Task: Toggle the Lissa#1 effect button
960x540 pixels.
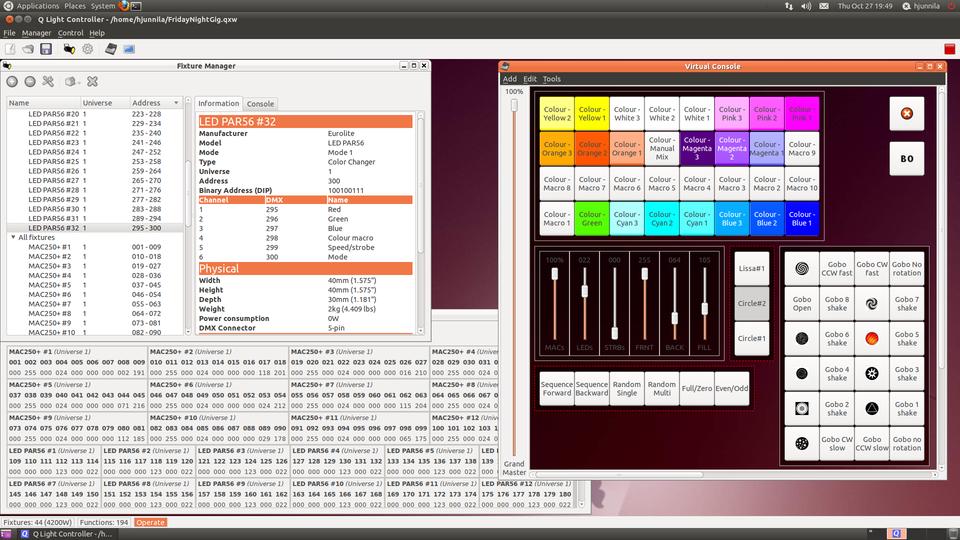Action: [x=751, y=268]
